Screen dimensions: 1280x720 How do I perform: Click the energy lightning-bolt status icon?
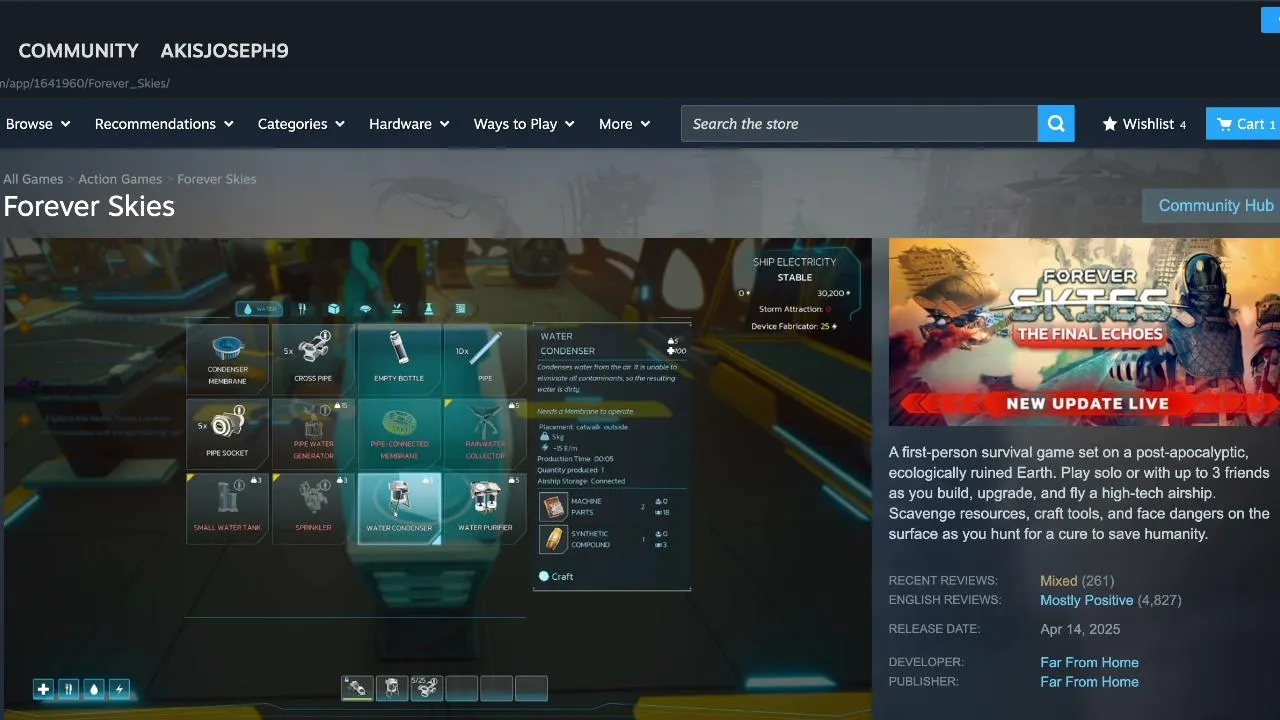point(120,689)
